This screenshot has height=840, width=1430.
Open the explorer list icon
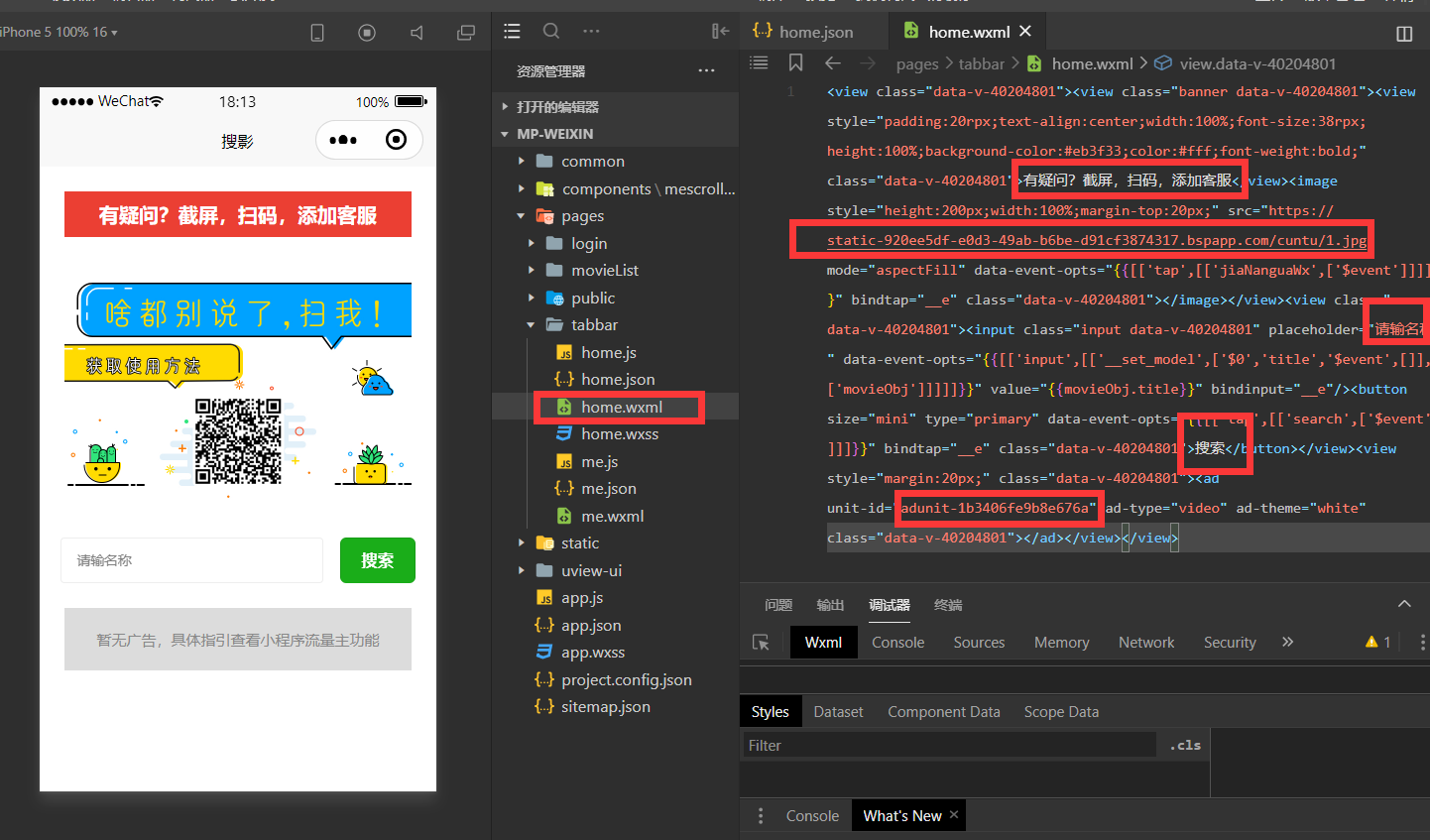pos(512,32)
